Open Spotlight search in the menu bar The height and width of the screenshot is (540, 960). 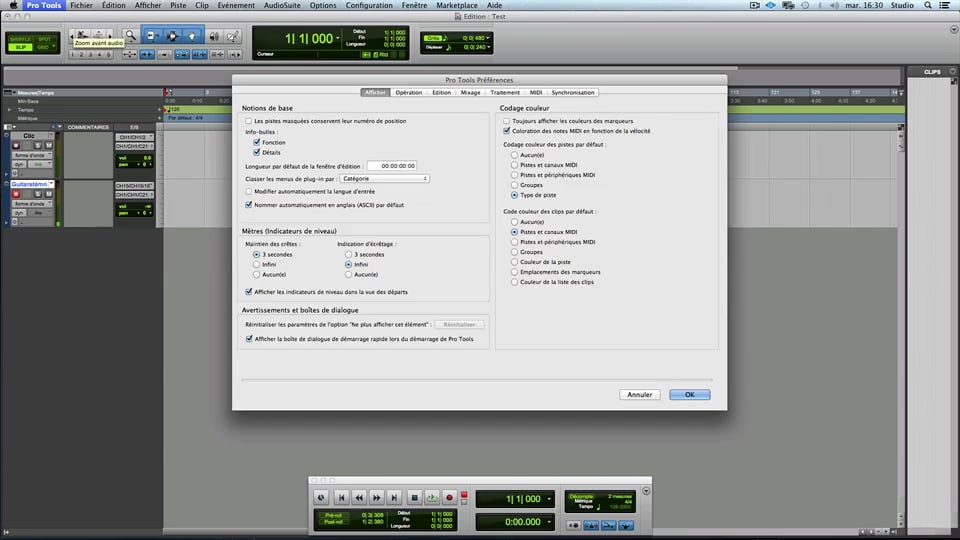pos(928,5)
